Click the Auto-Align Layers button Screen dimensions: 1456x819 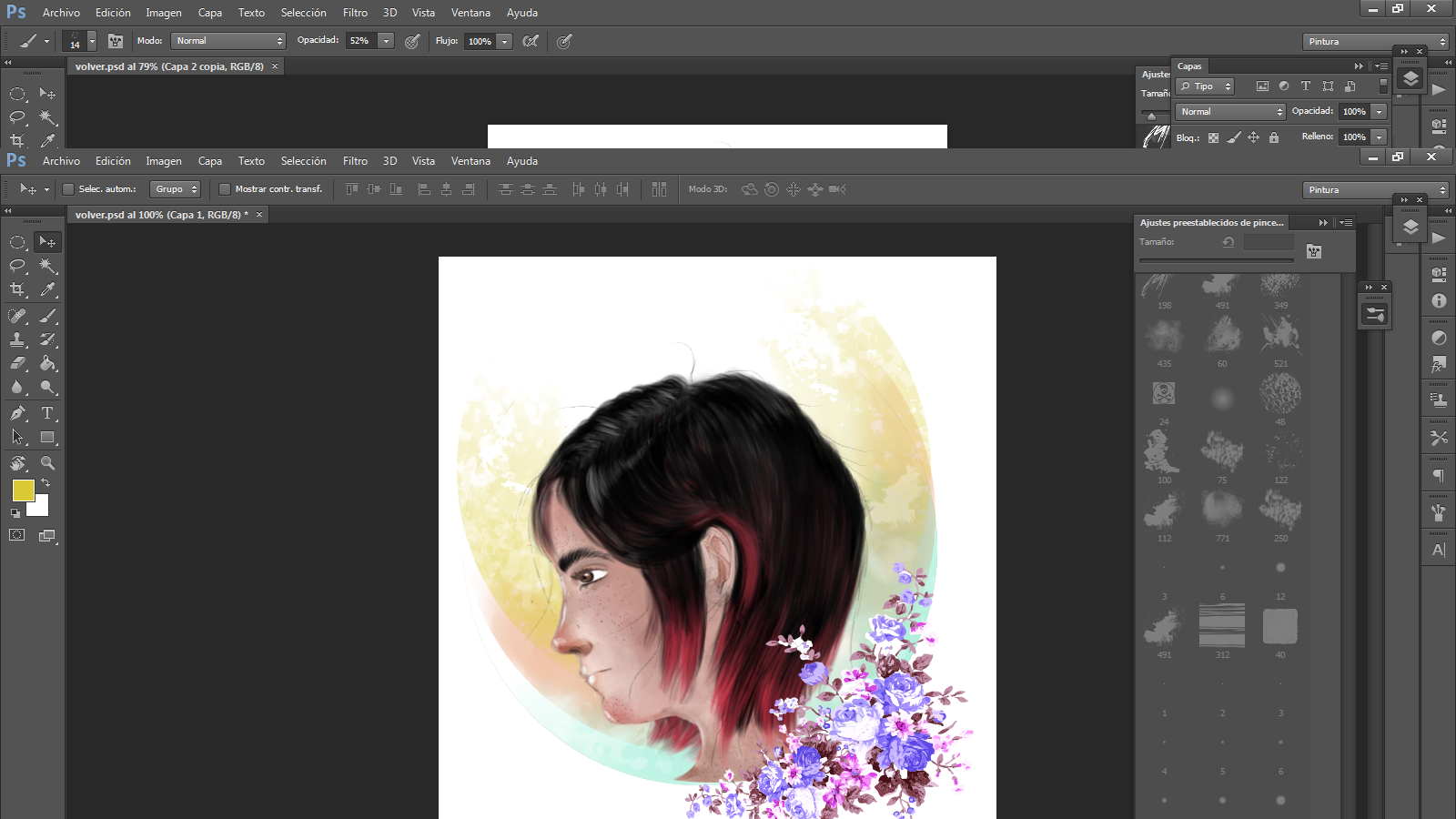659,189
